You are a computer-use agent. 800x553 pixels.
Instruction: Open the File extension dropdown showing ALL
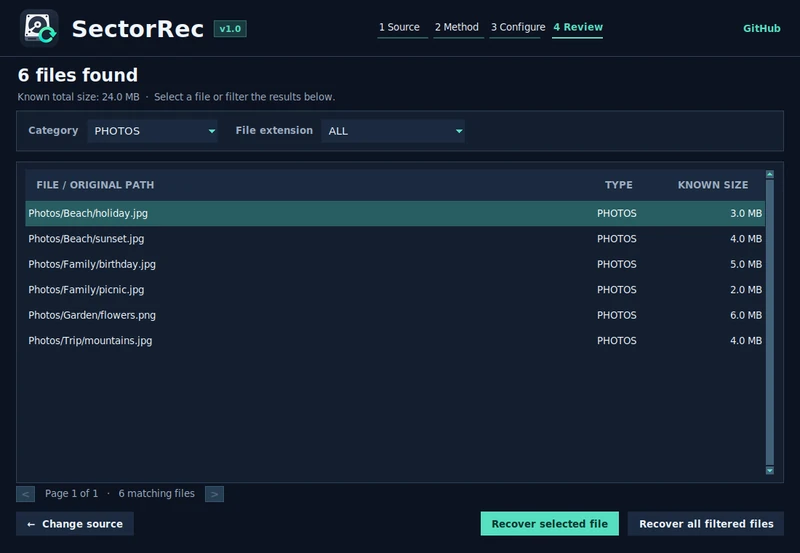[x=393, y=131]
